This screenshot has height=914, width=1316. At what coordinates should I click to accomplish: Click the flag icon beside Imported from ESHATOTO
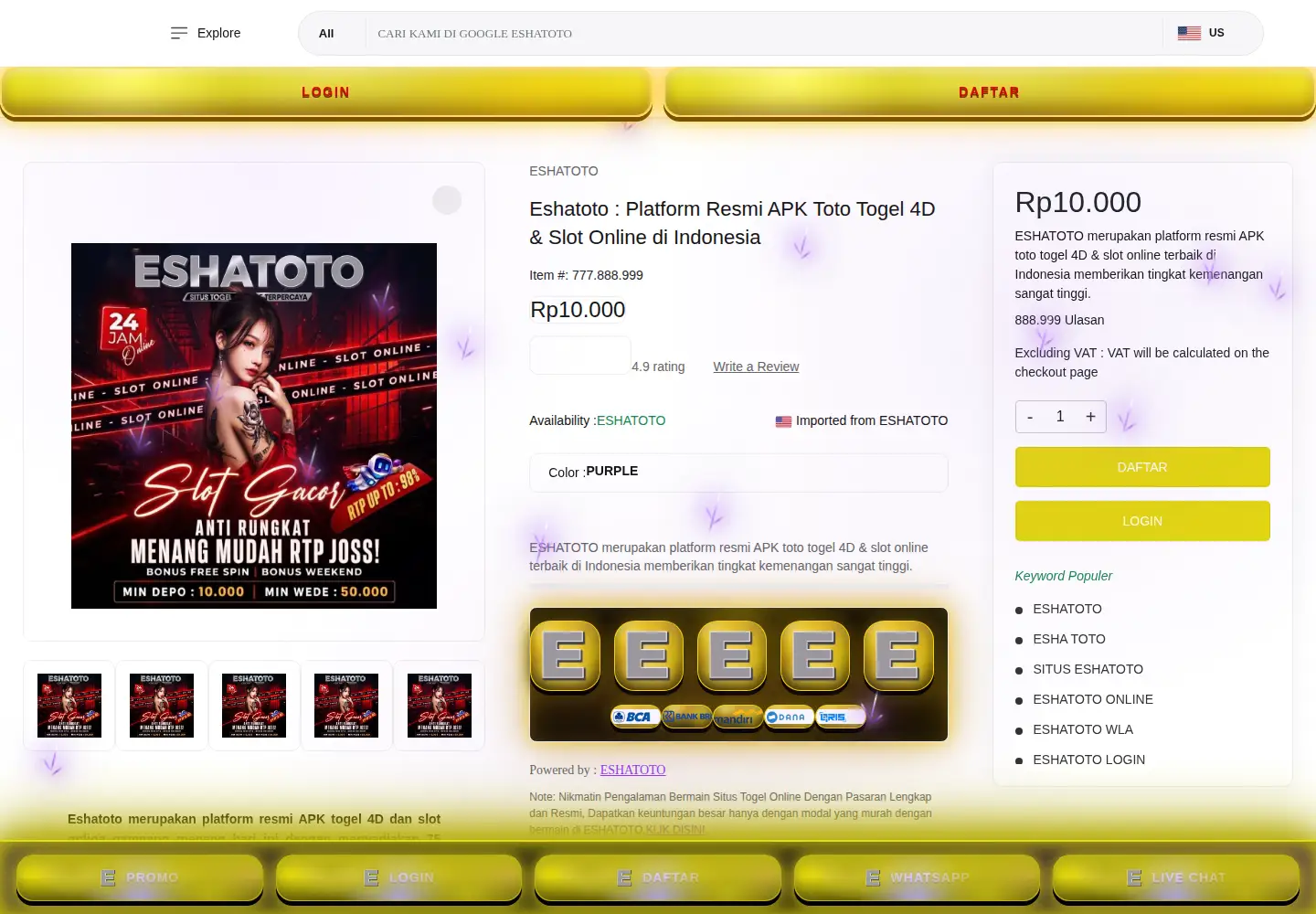(x=783, y=421)
